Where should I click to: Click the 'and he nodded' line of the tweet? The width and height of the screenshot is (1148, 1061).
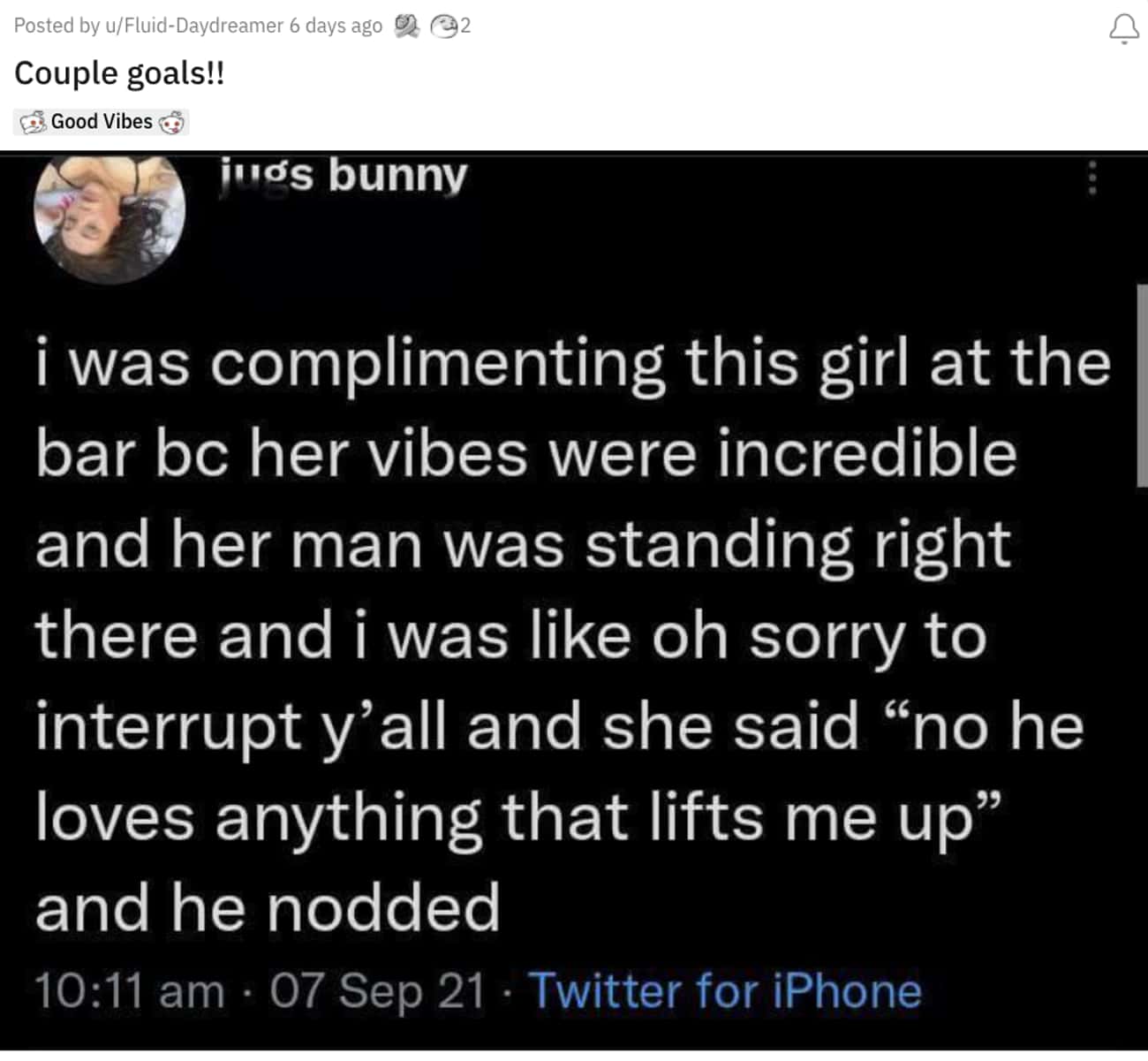point(268,908)
